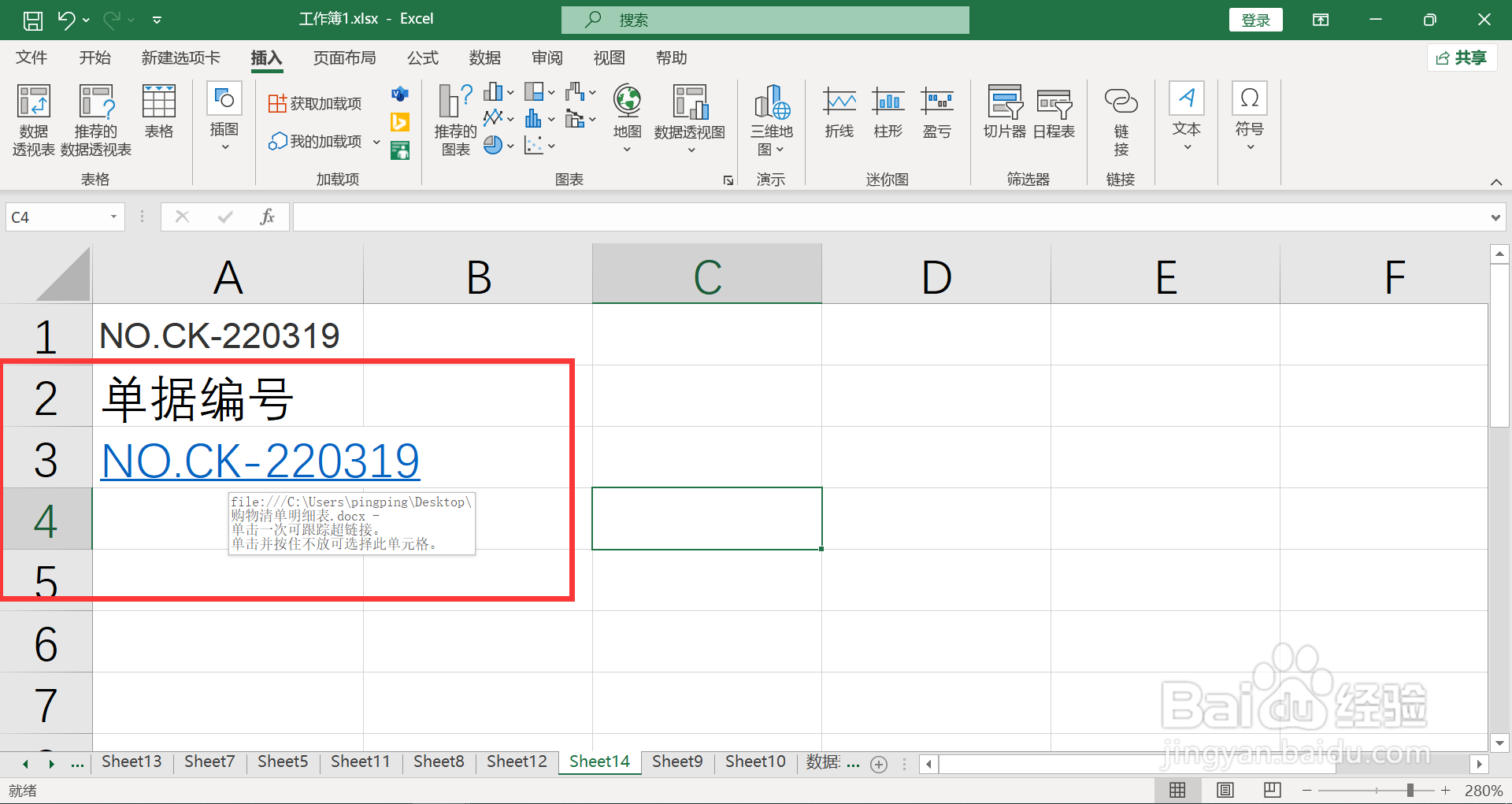Insert a Slicer (切片器)
This screenshot has height=804, width=1512.
[1005, 112]
